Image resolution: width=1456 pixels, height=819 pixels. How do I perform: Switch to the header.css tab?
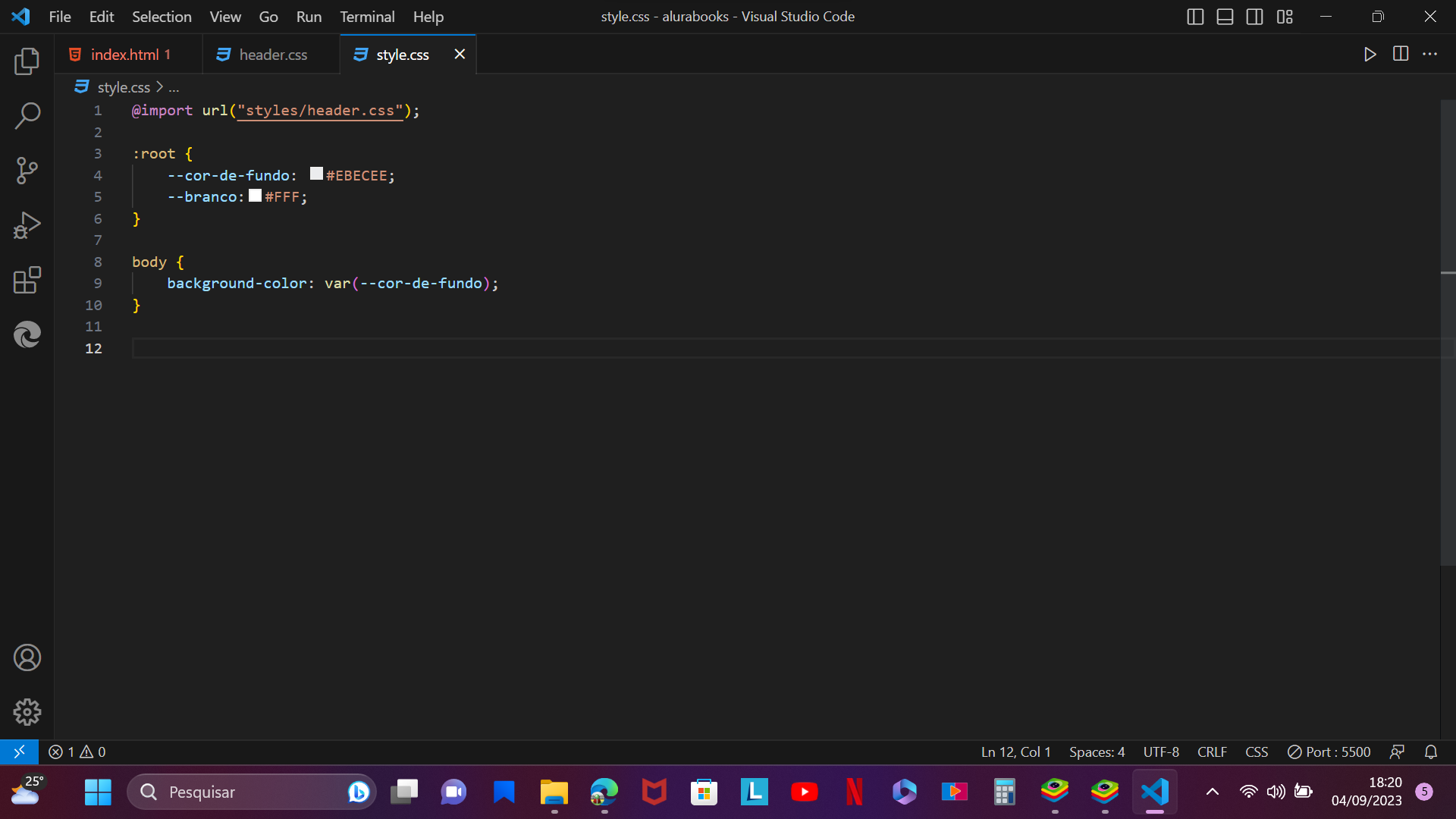(271, 55)
